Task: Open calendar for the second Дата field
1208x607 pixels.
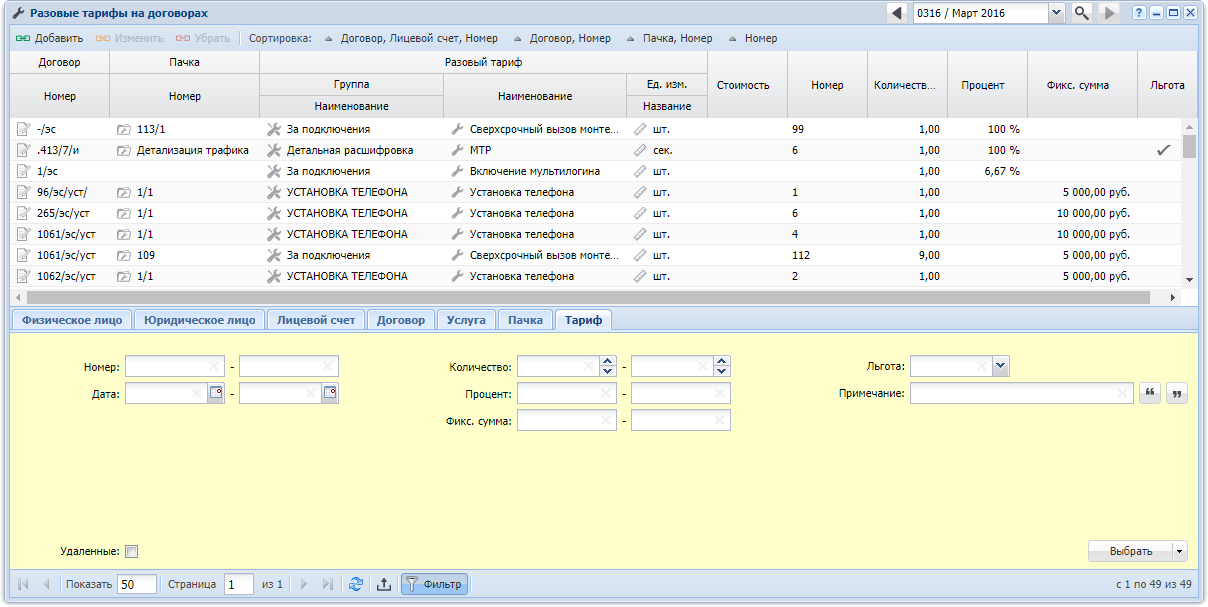Action: tap(330, 394)
